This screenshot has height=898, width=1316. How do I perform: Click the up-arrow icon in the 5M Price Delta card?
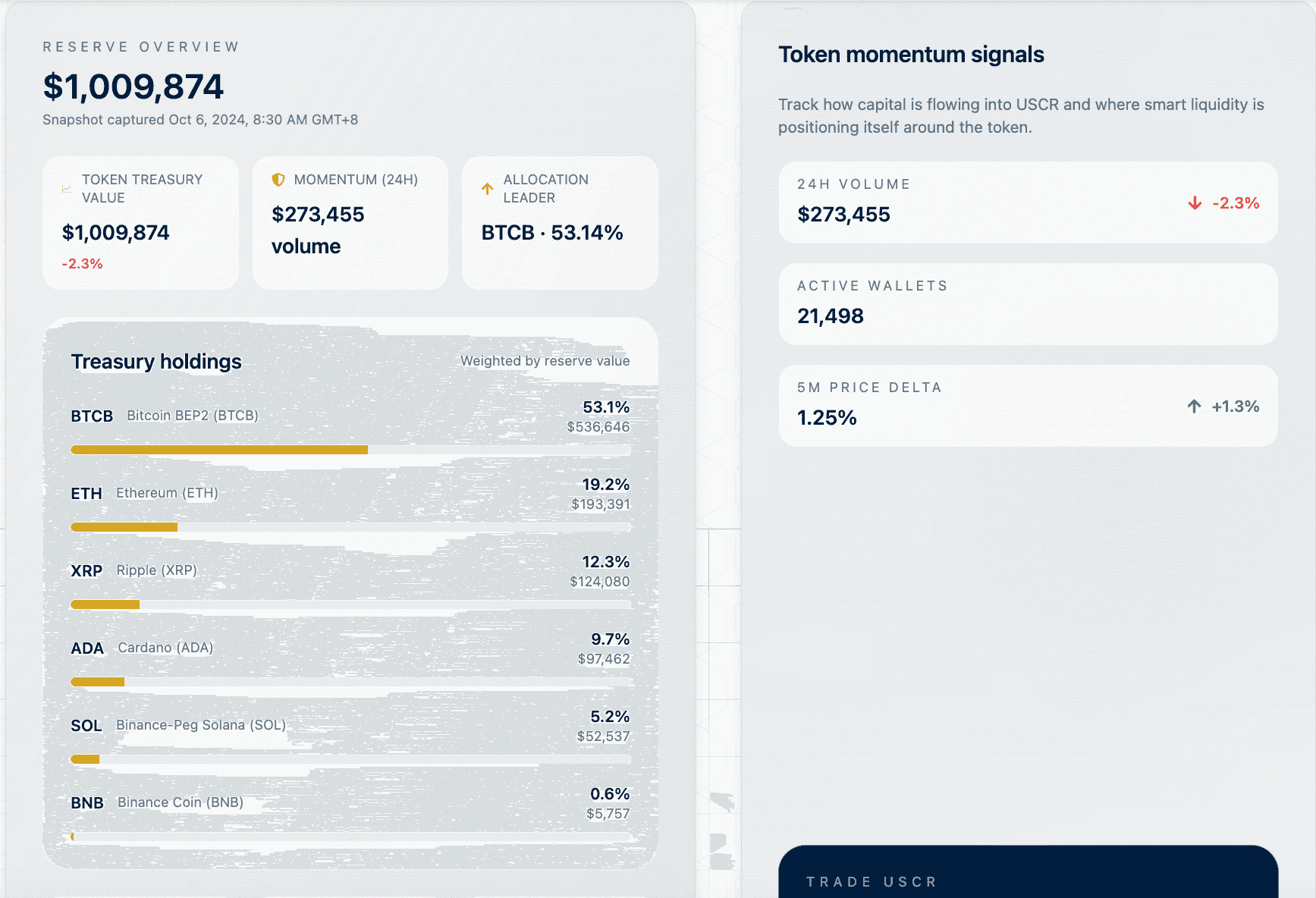1194,407
